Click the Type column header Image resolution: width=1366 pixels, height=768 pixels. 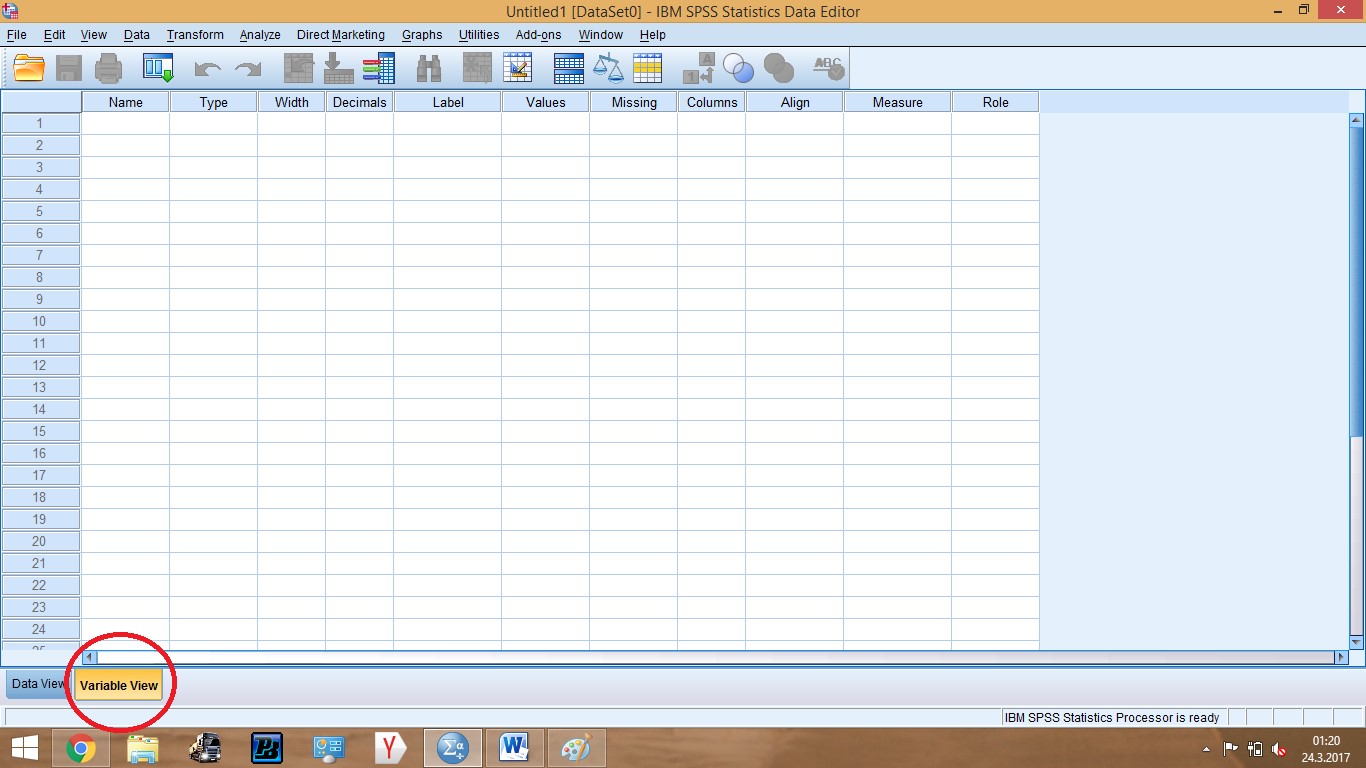(x=214, y=102)
